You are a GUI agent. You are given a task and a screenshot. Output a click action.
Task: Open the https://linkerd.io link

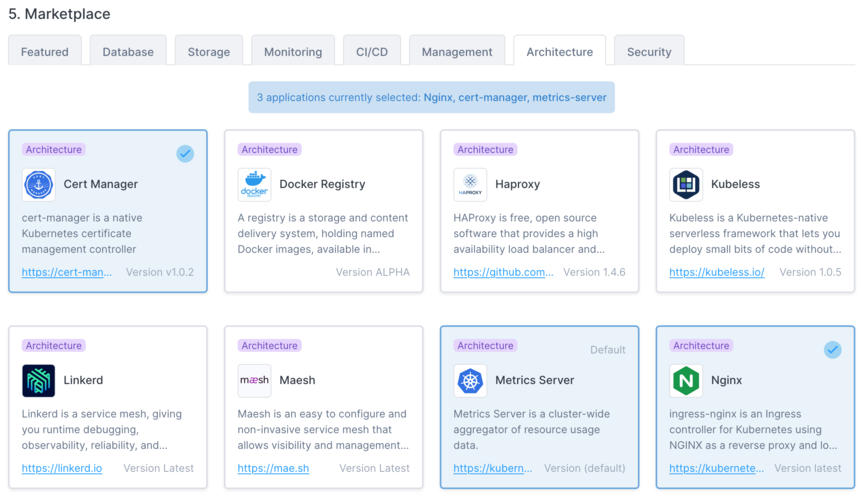pos(62,468)
